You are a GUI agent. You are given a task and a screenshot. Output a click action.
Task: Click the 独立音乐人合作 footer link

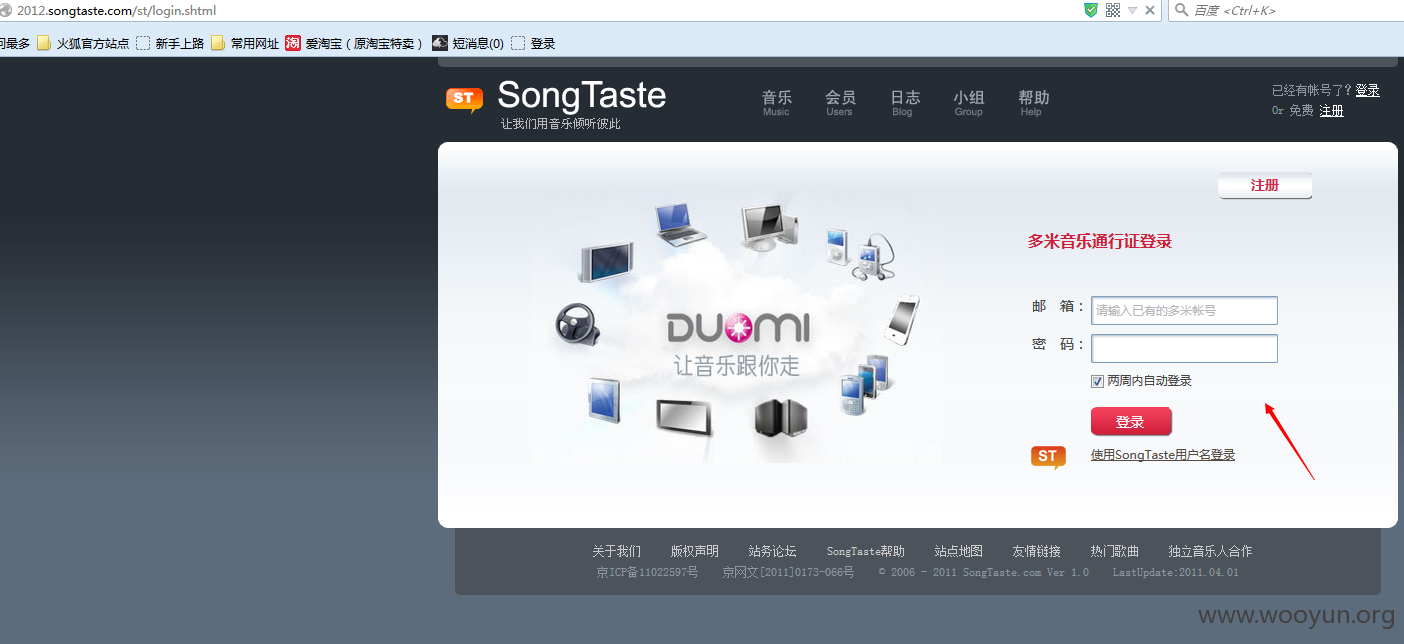pos(1210,551)
